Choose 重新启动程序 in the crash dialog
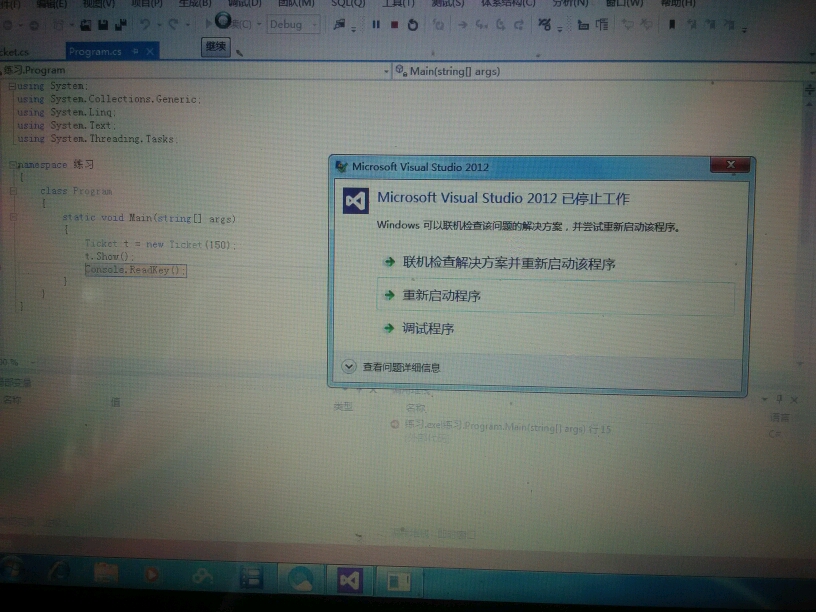Image resolution: width=816 pixels, height=612 pixels. tap(555, 296)
